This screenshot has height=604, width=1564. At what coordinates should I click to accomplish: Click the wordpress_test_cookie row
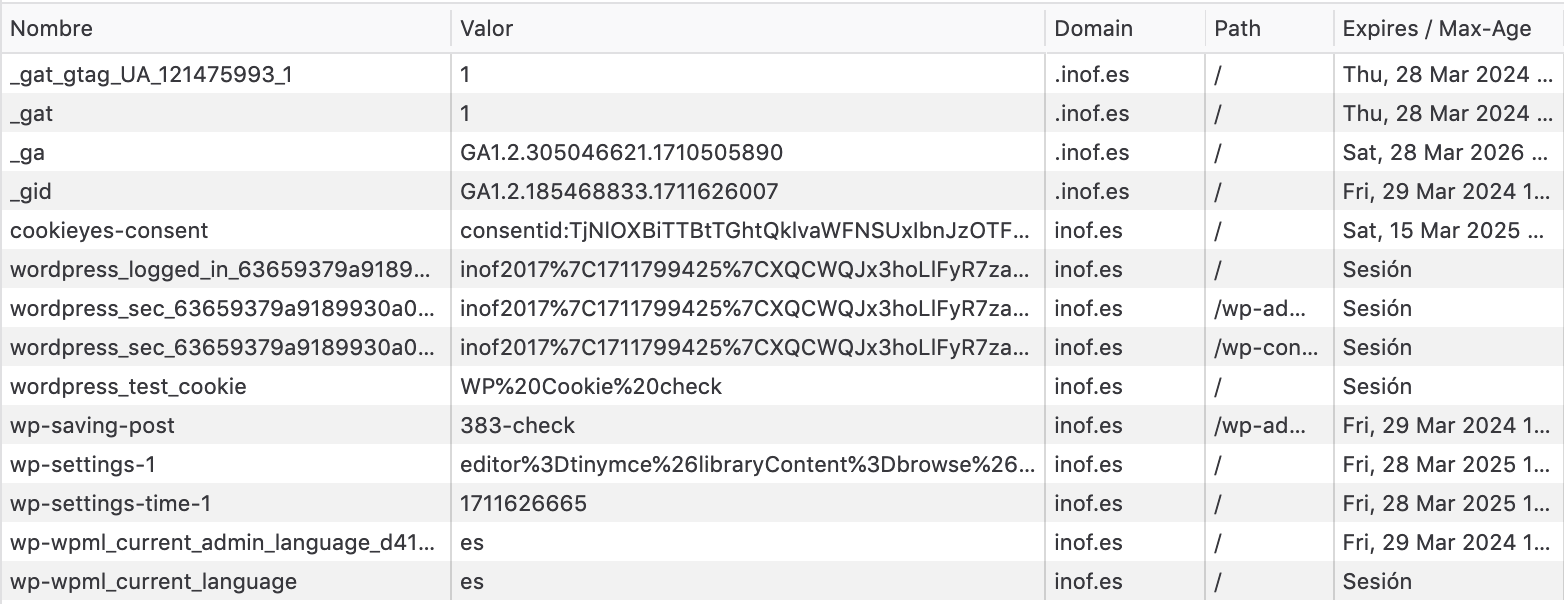click(128, 387)
